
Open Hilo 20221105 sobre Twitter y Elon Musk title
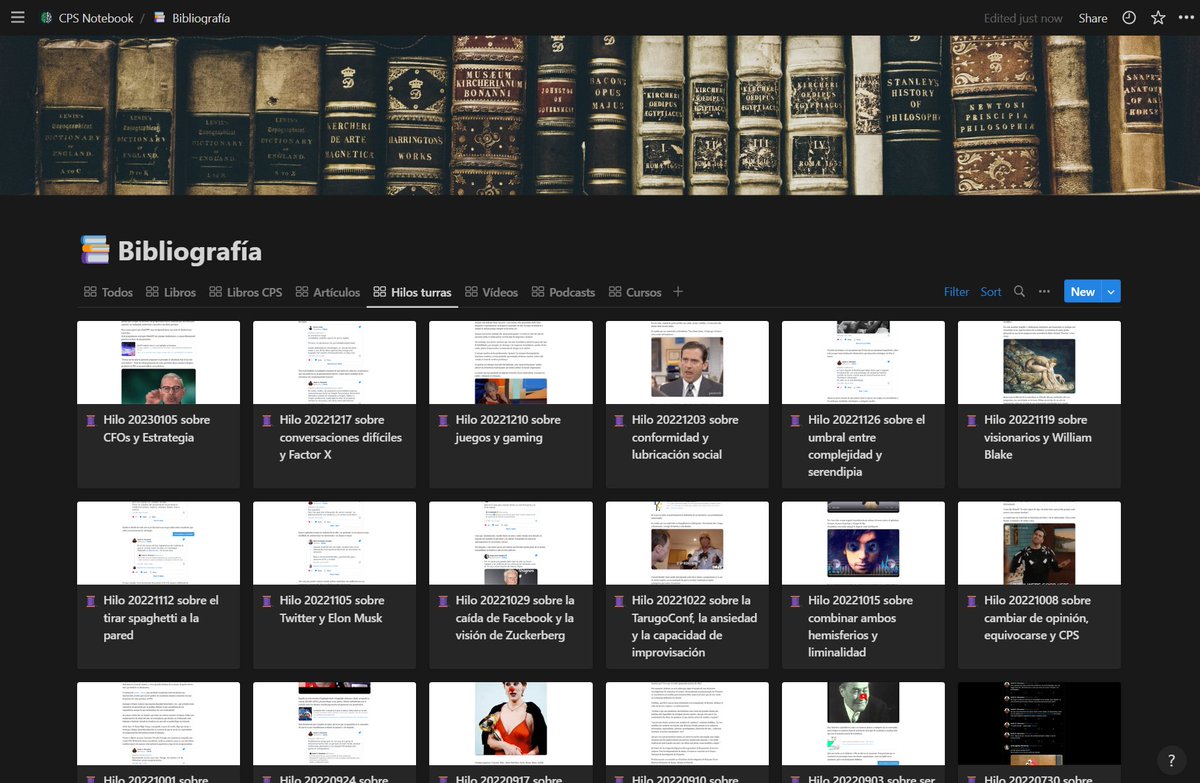[332, 609]
